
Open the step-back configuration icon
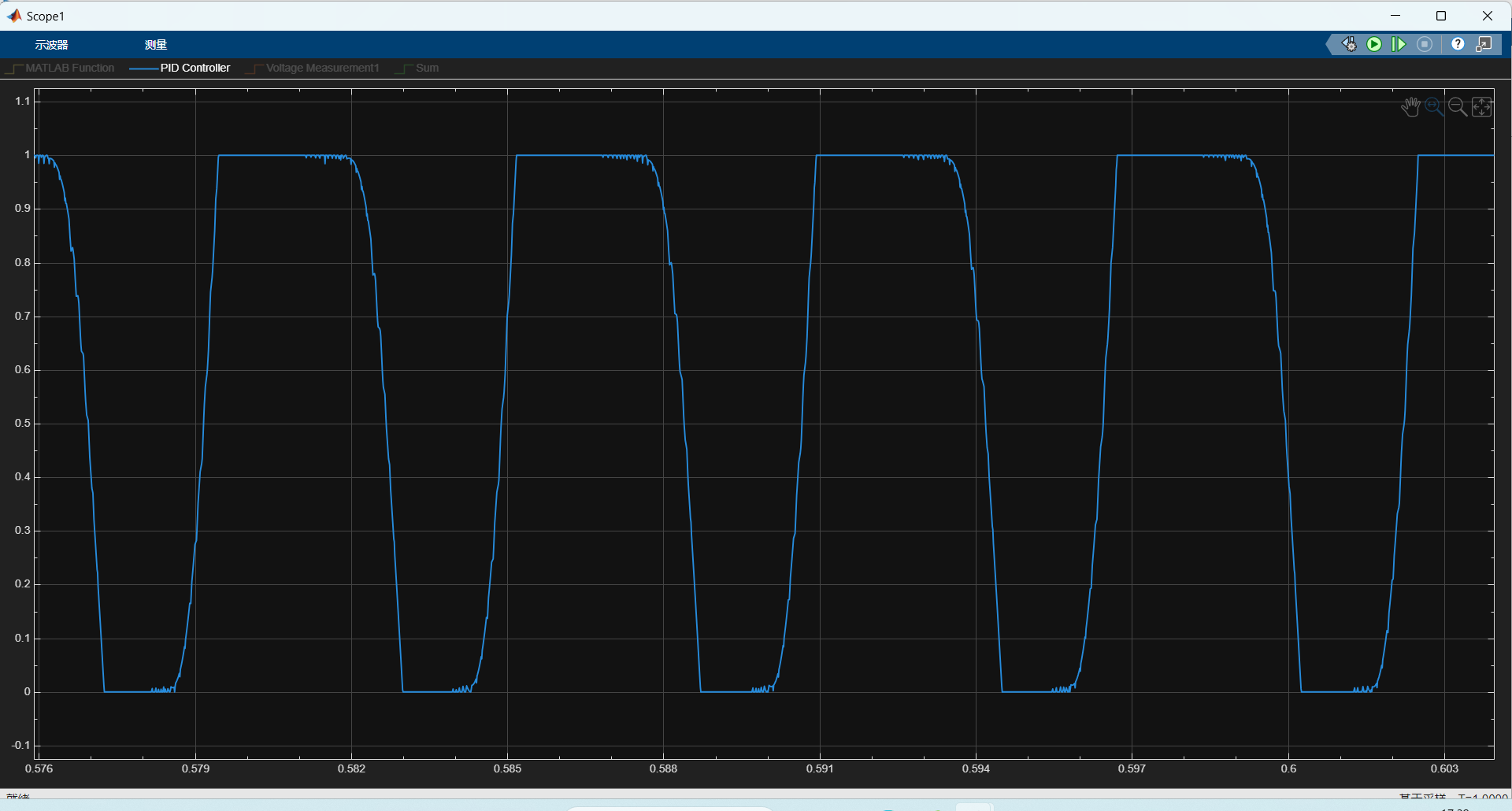point(1349,44)
